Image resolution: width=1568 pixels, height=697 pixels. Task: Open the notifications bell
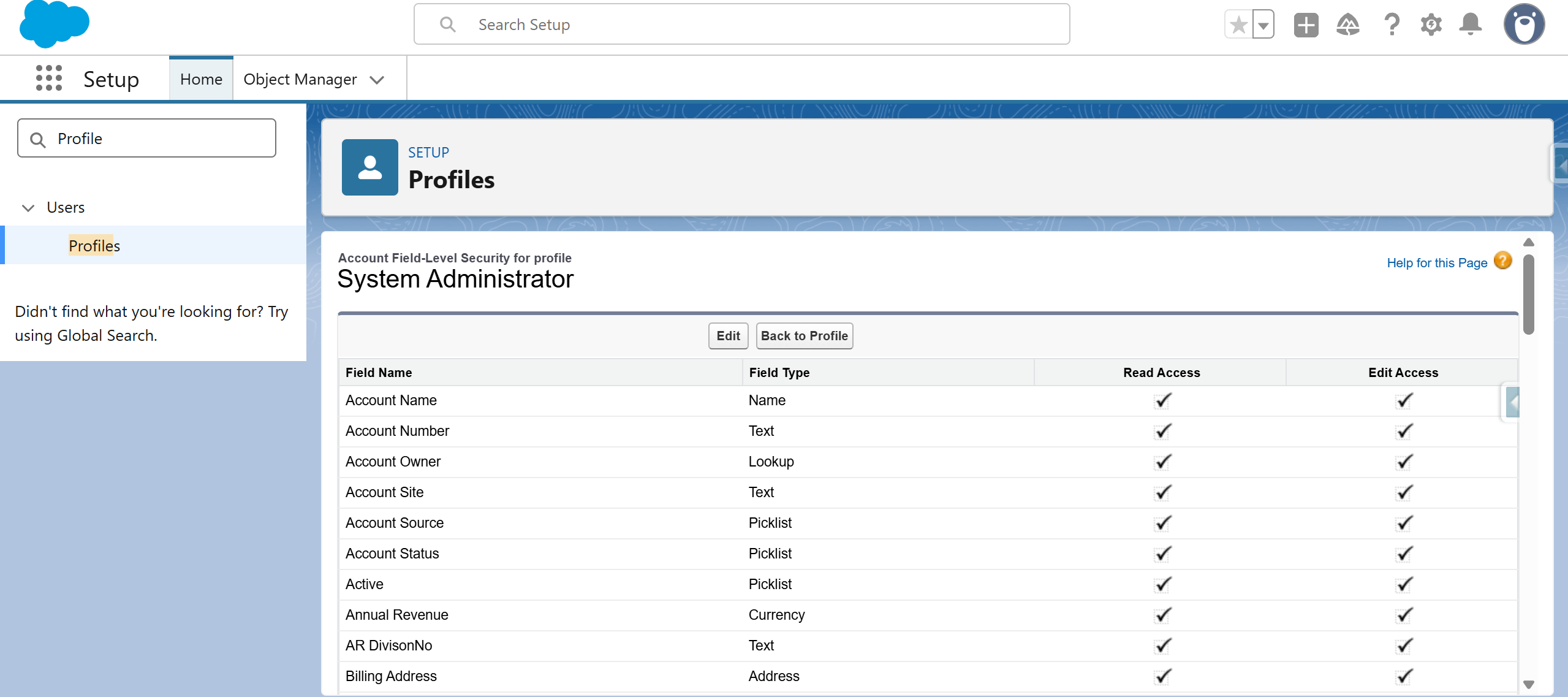[1470, 25]
